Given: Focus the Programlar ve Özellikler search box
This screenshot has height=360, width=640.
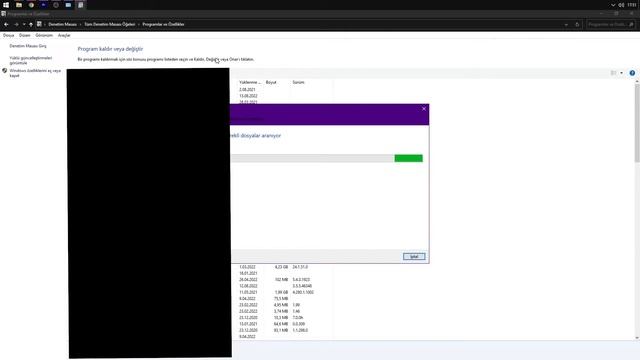Looking at the screenshot, I should click(611, 24).
